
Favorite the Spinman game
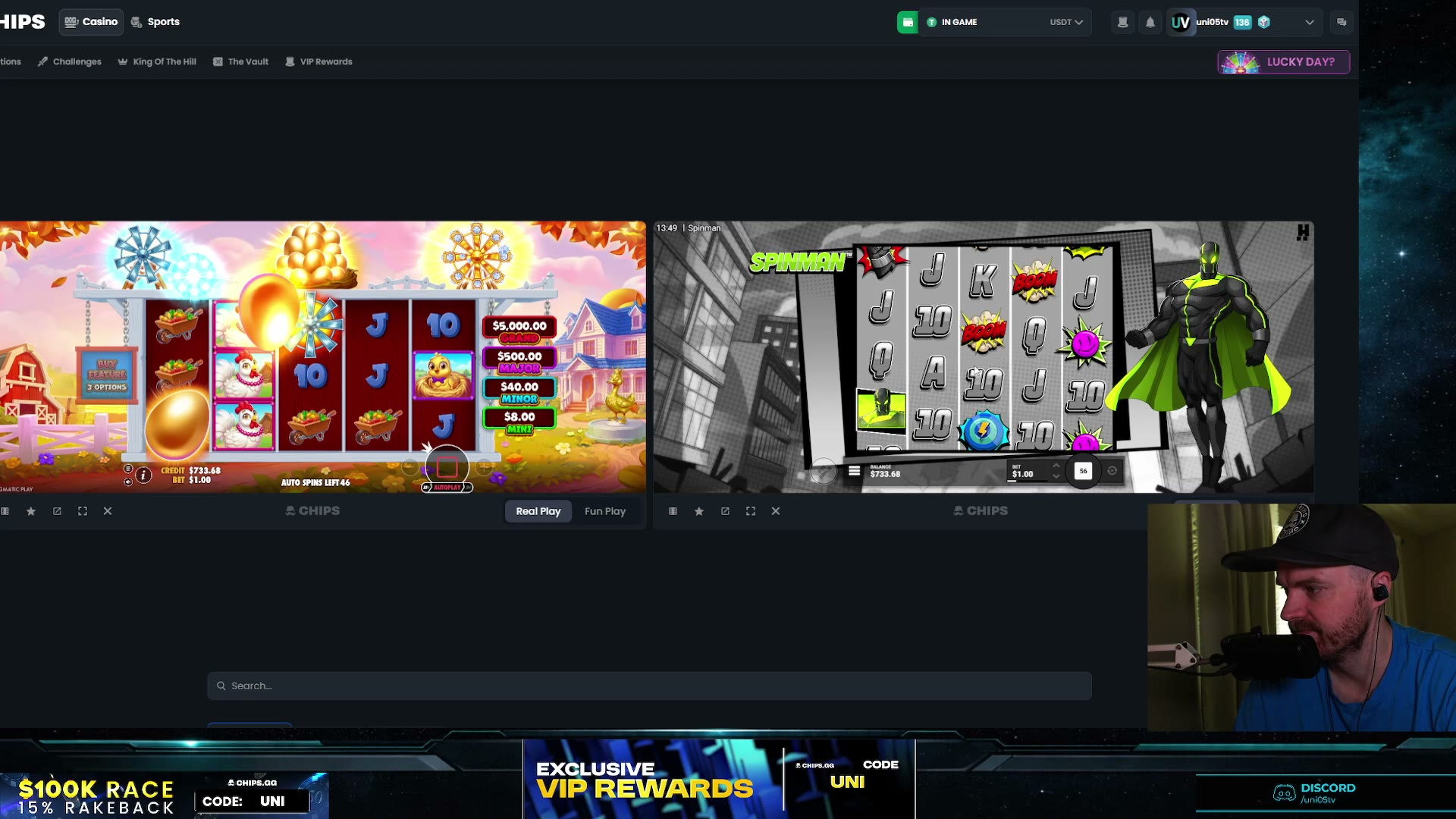tap(699, 511)
